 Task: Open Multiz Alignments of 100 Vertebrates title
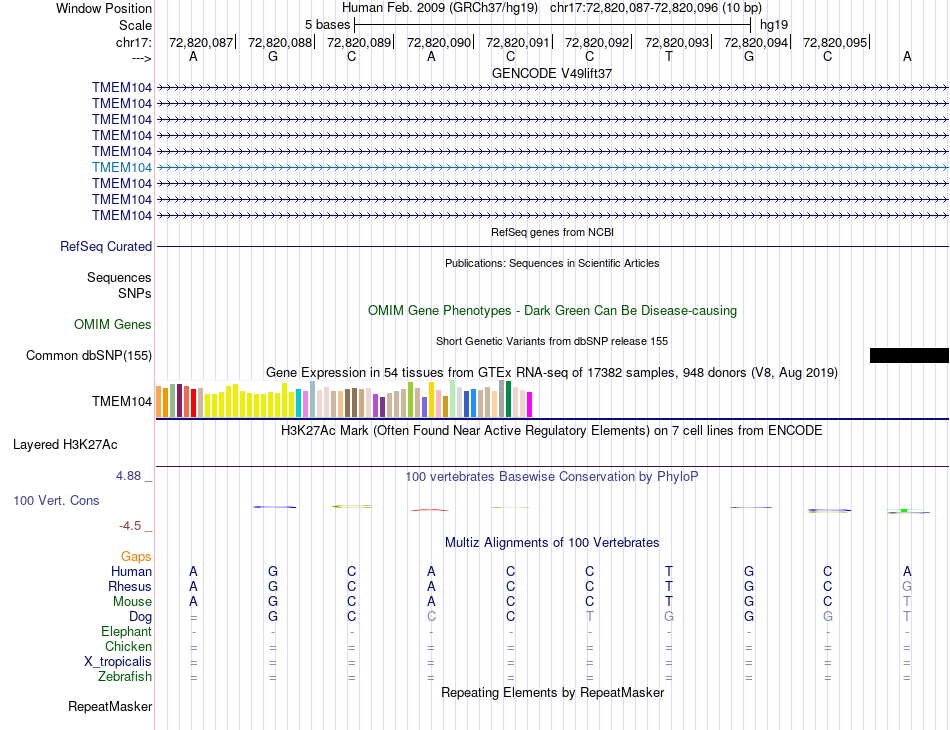coord(552,542)
